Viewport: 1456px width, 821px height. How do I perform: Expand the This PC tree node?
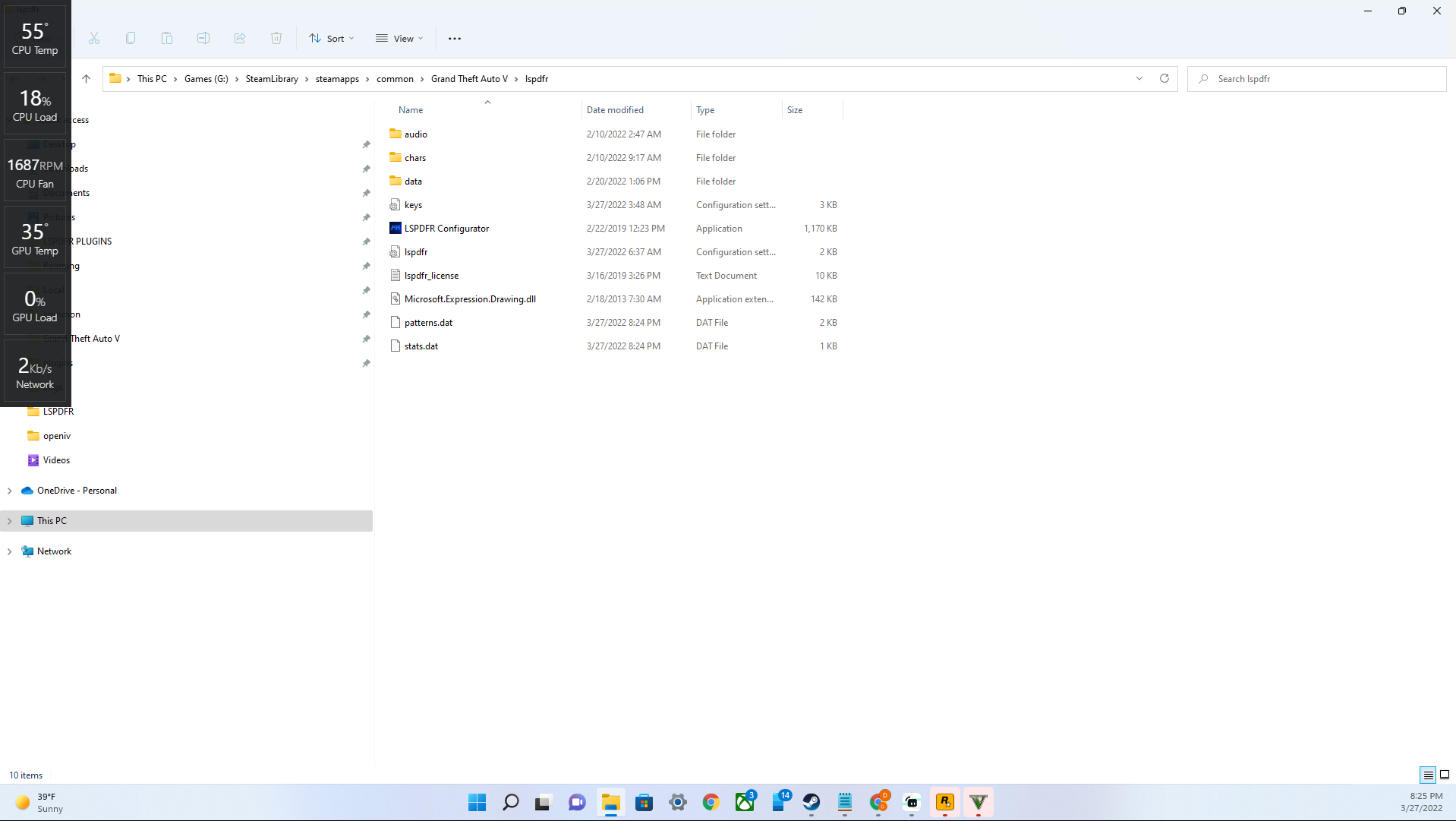click(x=10, y=521)
